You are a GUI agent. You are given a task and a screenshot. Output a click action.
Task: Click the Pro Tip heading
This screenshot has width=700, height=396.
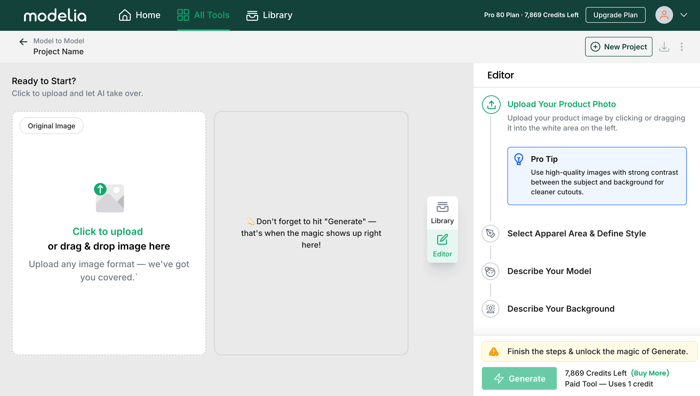coord(544,159)
